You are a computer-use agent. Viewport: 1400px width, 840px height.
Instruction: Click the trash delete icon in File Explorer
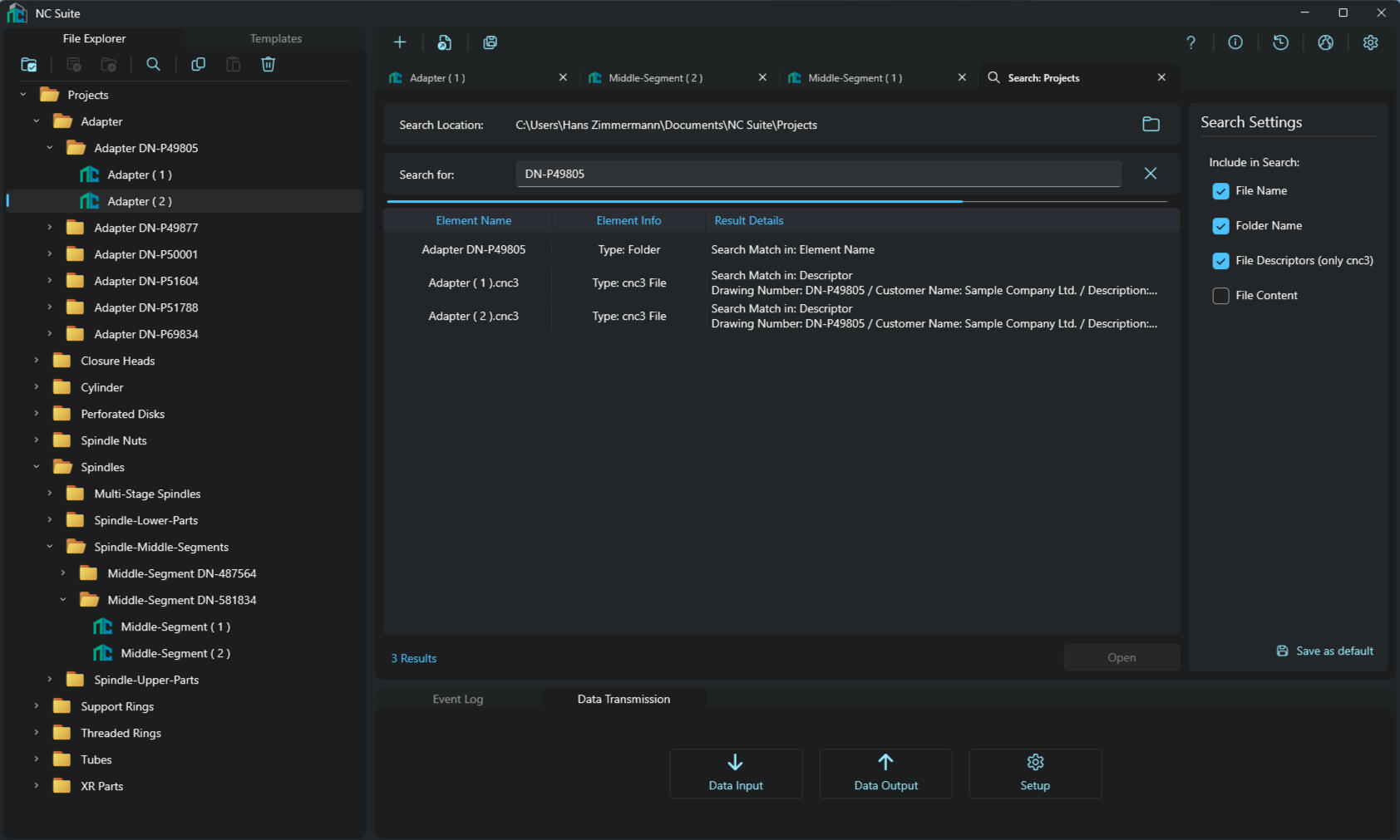[x=268, y=65]
